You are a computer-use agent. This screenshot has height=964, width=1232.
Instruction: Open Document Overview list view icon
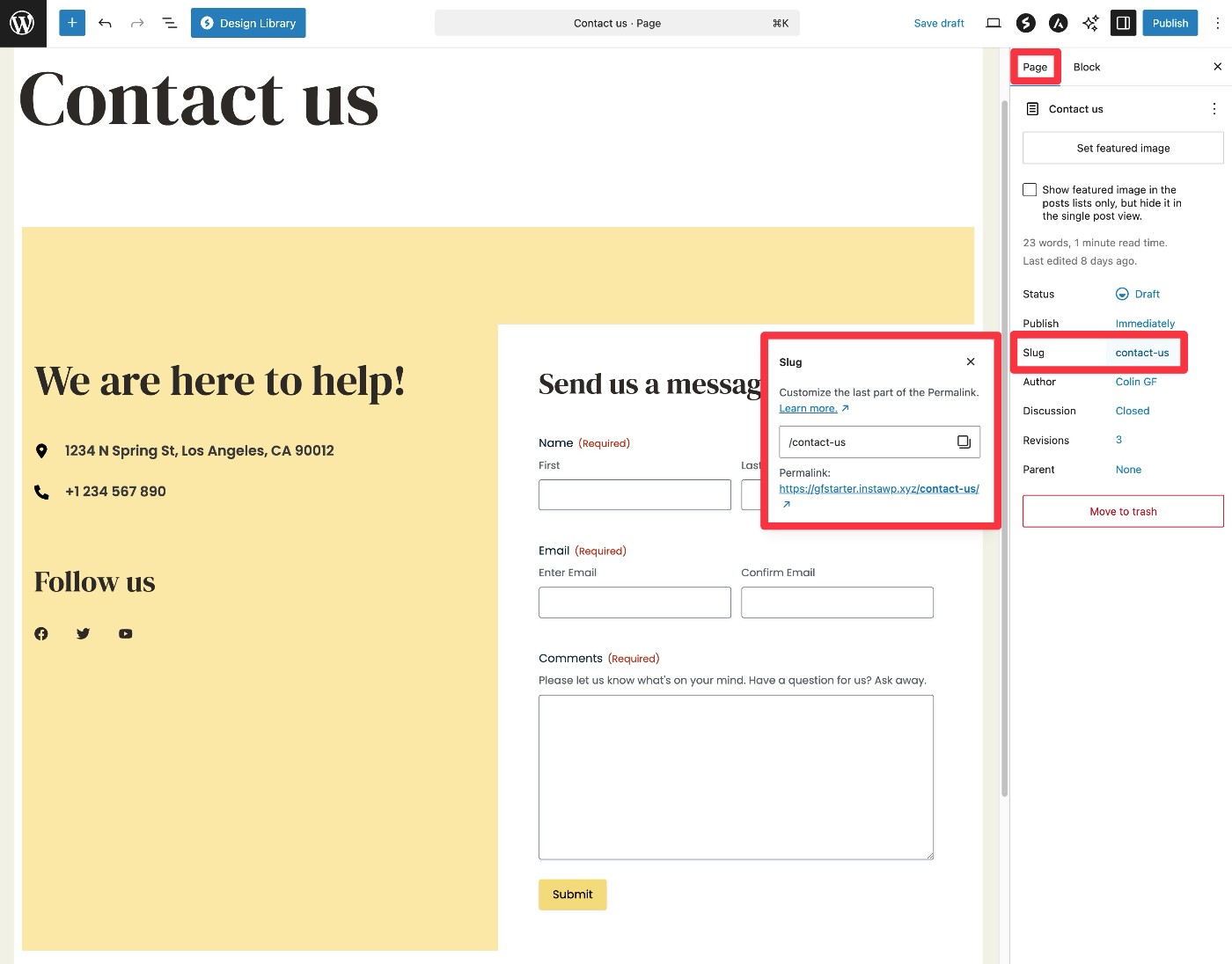click(x=170, y=23)
